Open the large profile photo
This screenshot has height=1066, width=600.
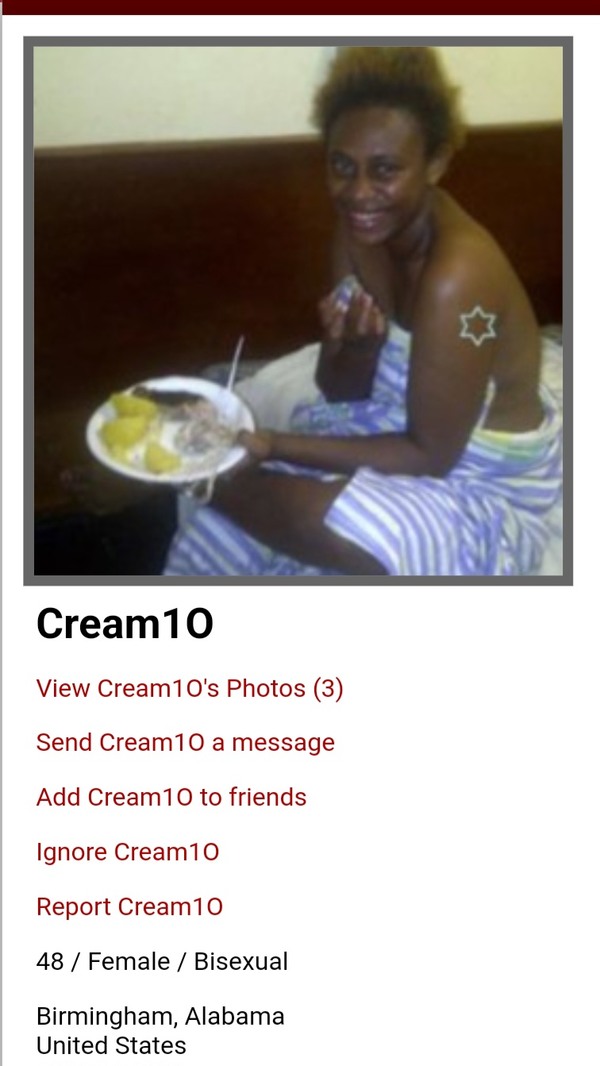[298, 311]
